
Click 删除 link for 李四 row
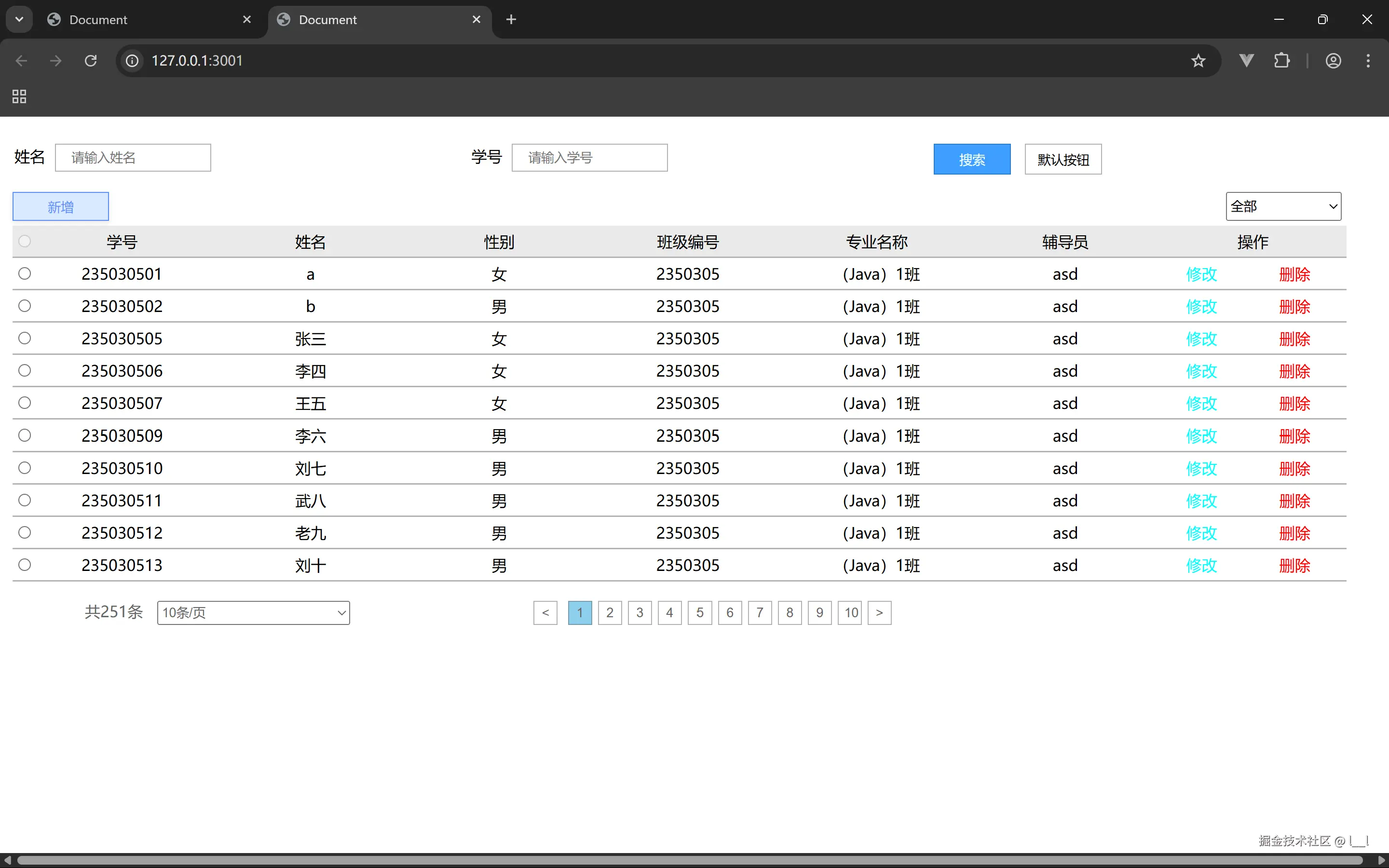pyautogui.click(x=1294, y=371)
